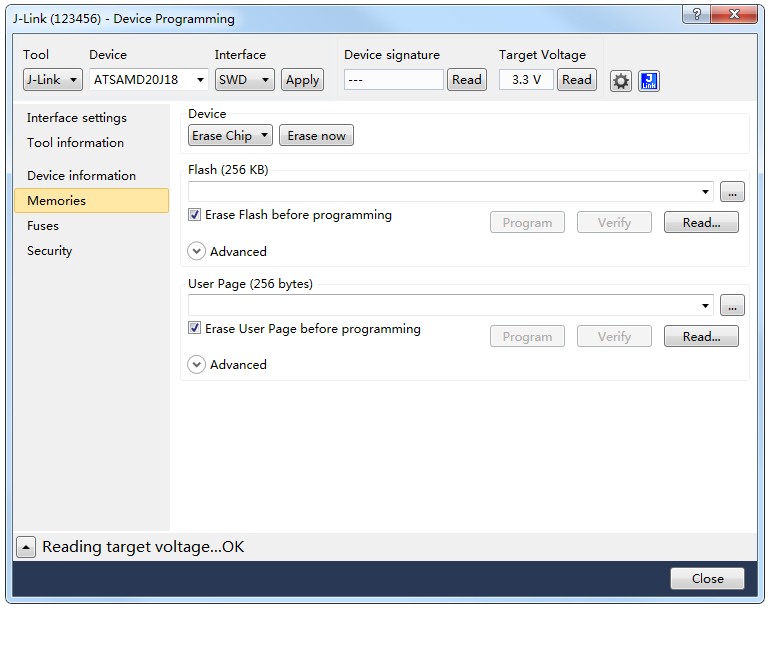The height and width of the screenshot is (651, 770).
Task: Open the Erase Chip dropdown
Action: point(230,136)
